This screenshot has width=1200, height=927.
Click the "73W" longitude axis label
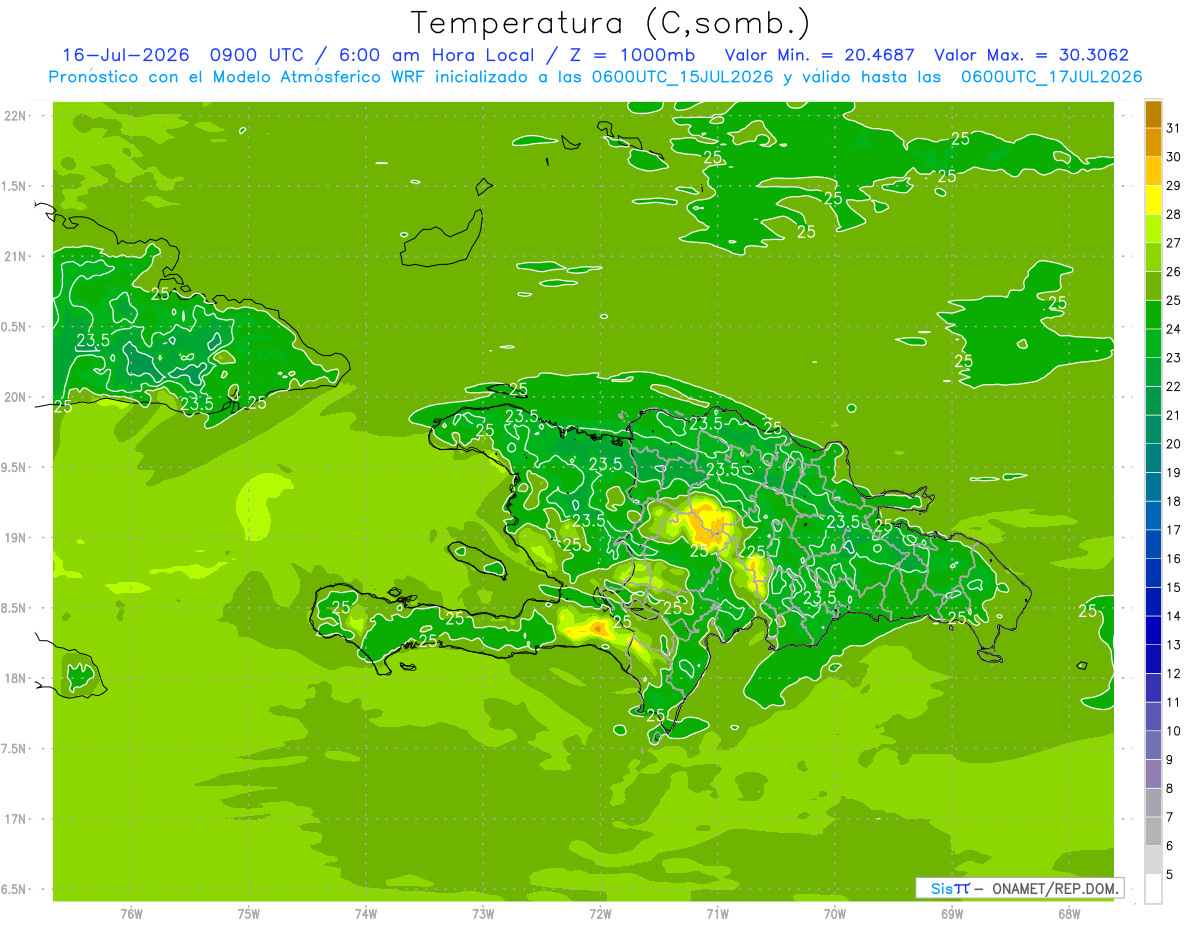(x=483, y=914)
